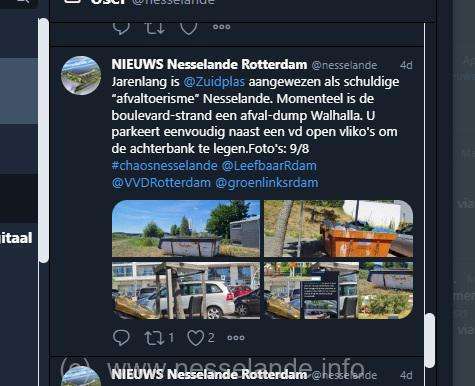
Task: Open the @Zuidplas mention link
Action: pyautogui.click(x=214, y=82)
